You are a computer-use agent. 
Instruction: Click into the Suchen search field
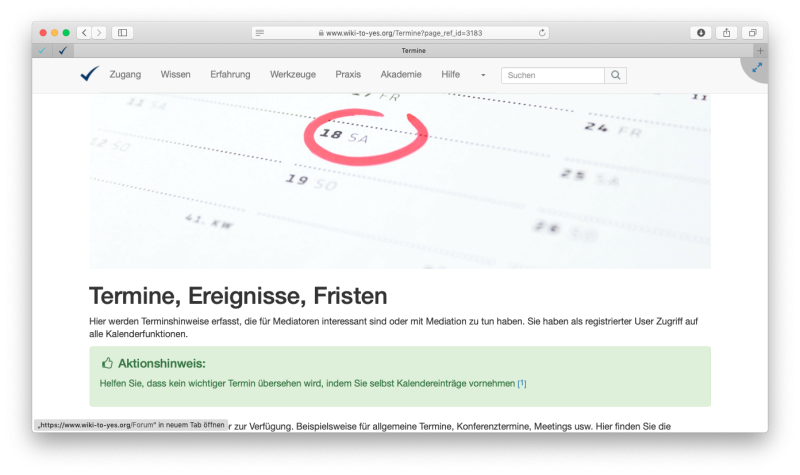tap(553, 75)
